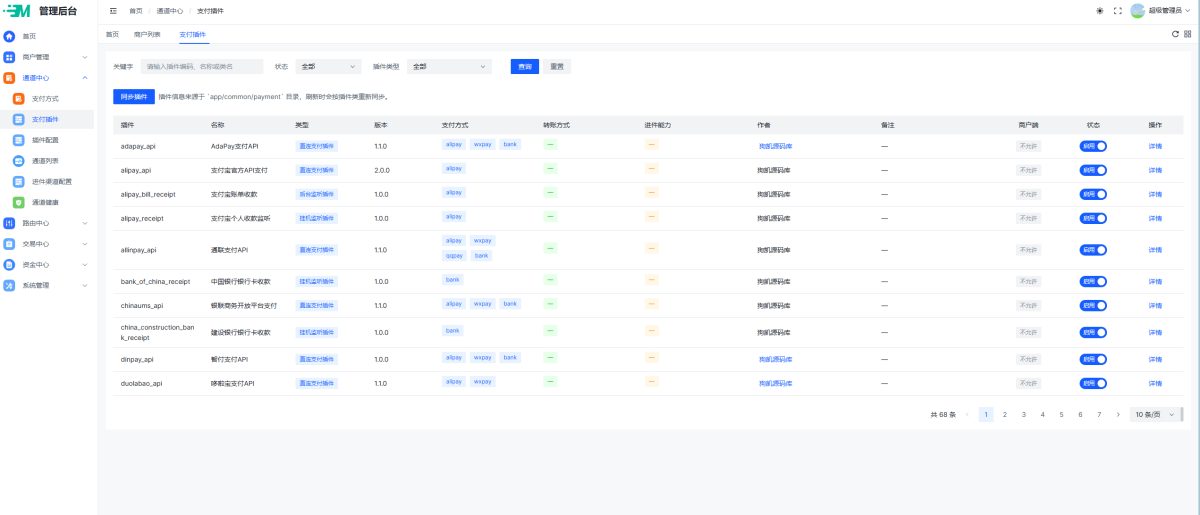Enter fullscreen mode via the fullscreen icon
1200x515 pixels.
[1118, 10]
